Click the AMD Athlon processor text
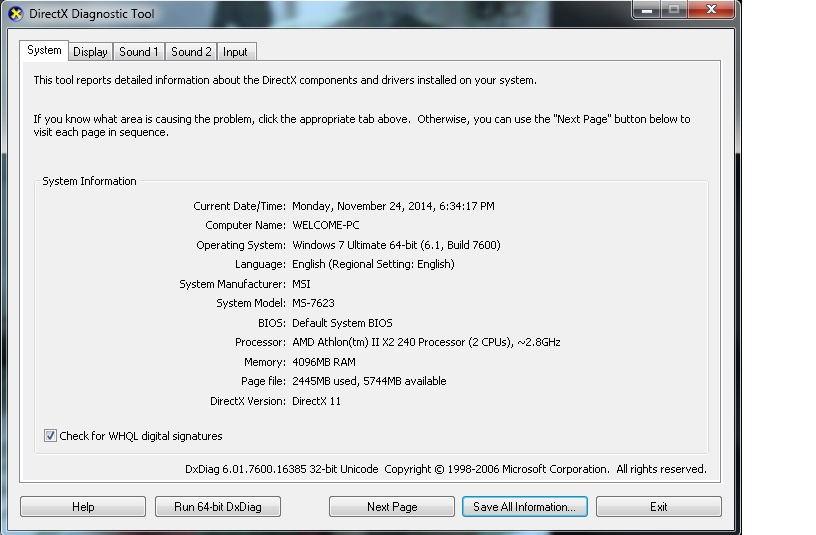 426,342
